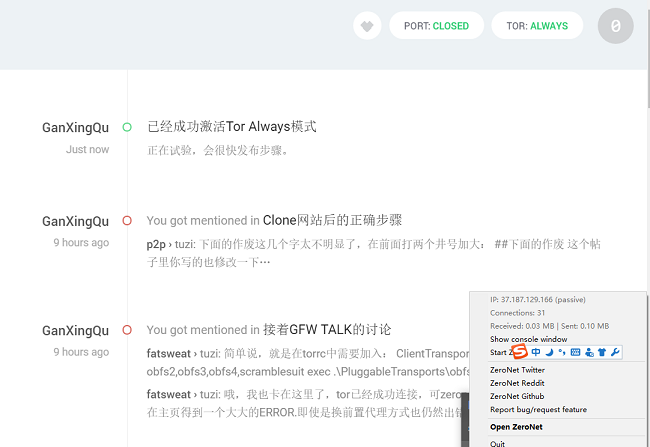Click the heart donate icon button
This screenshot has width=650, height=447.
pos(367,26)
